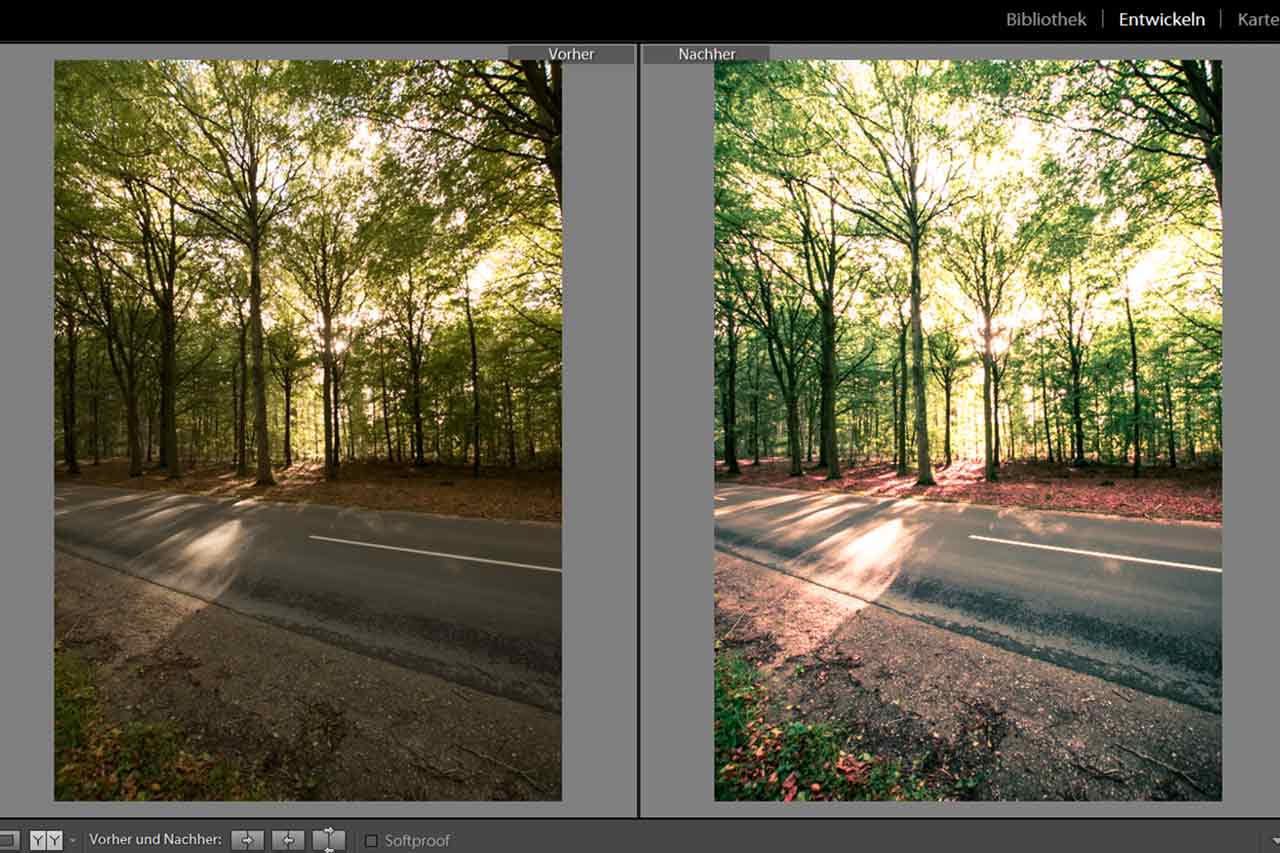Click the Nachher label above right photo

pos(706,54)
